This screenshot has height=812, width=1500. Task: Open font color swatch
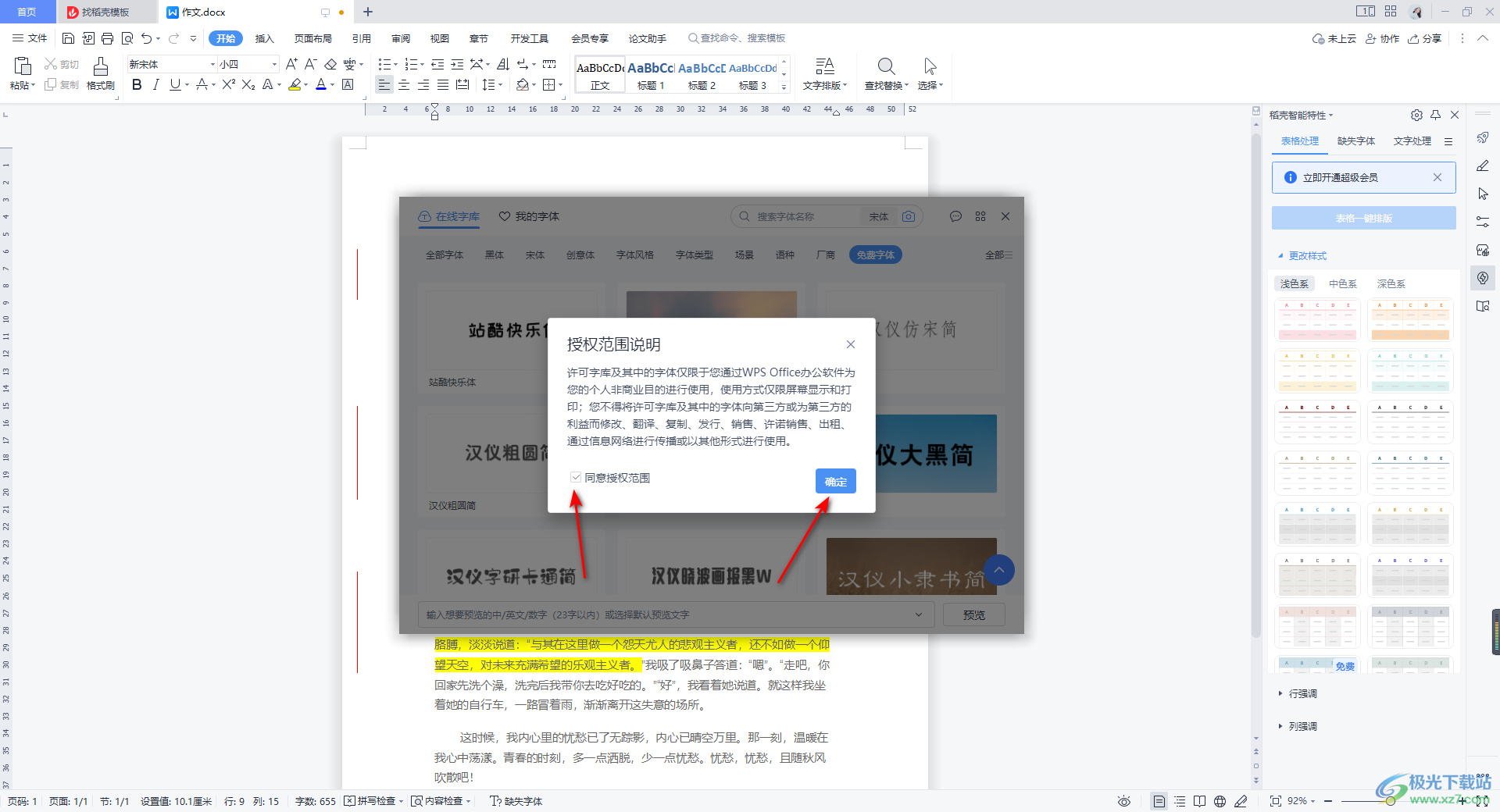(320, 84)
